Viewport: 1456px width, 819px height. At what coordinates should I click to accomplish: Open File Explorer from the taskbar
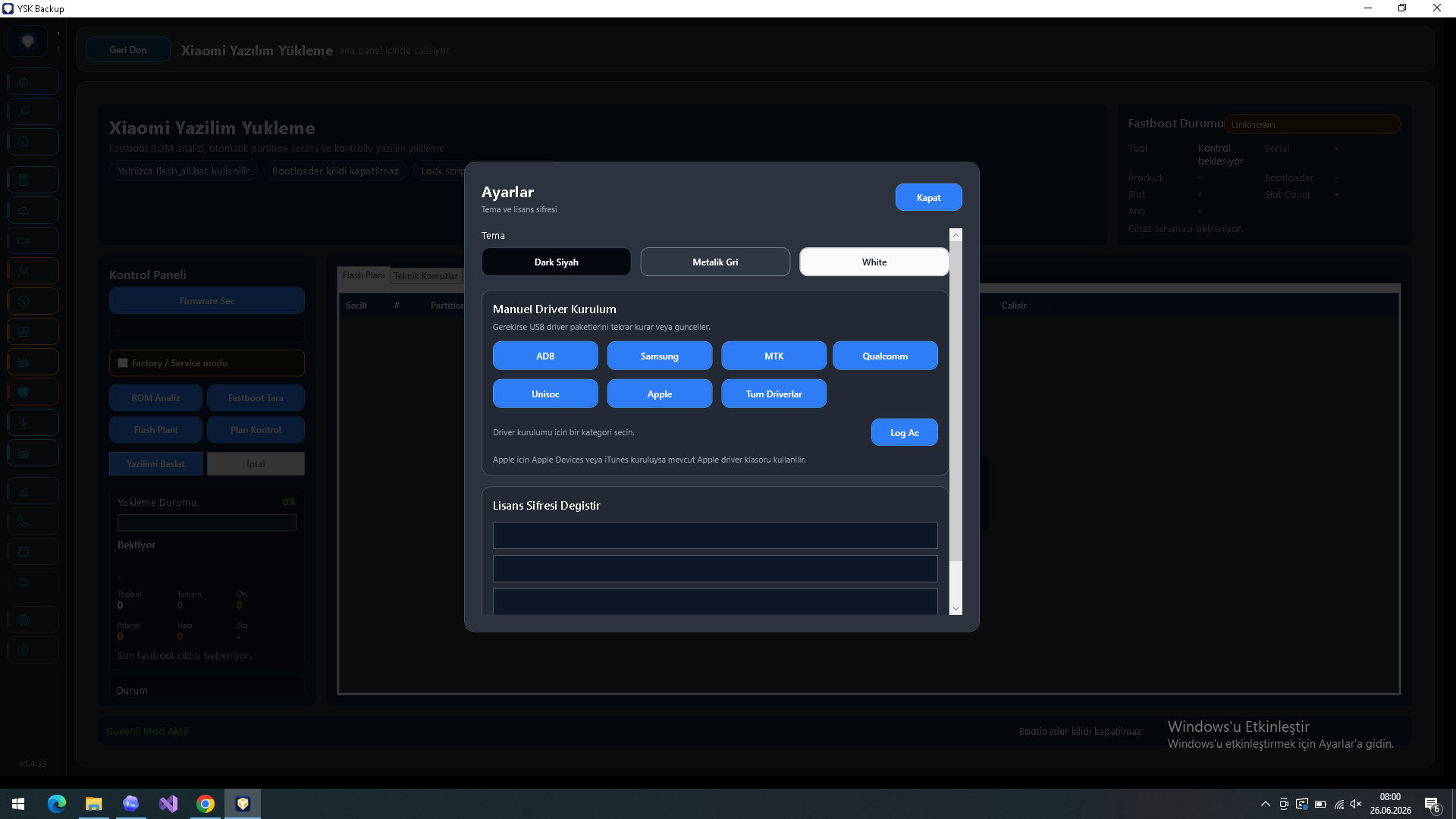click(94, 804)
